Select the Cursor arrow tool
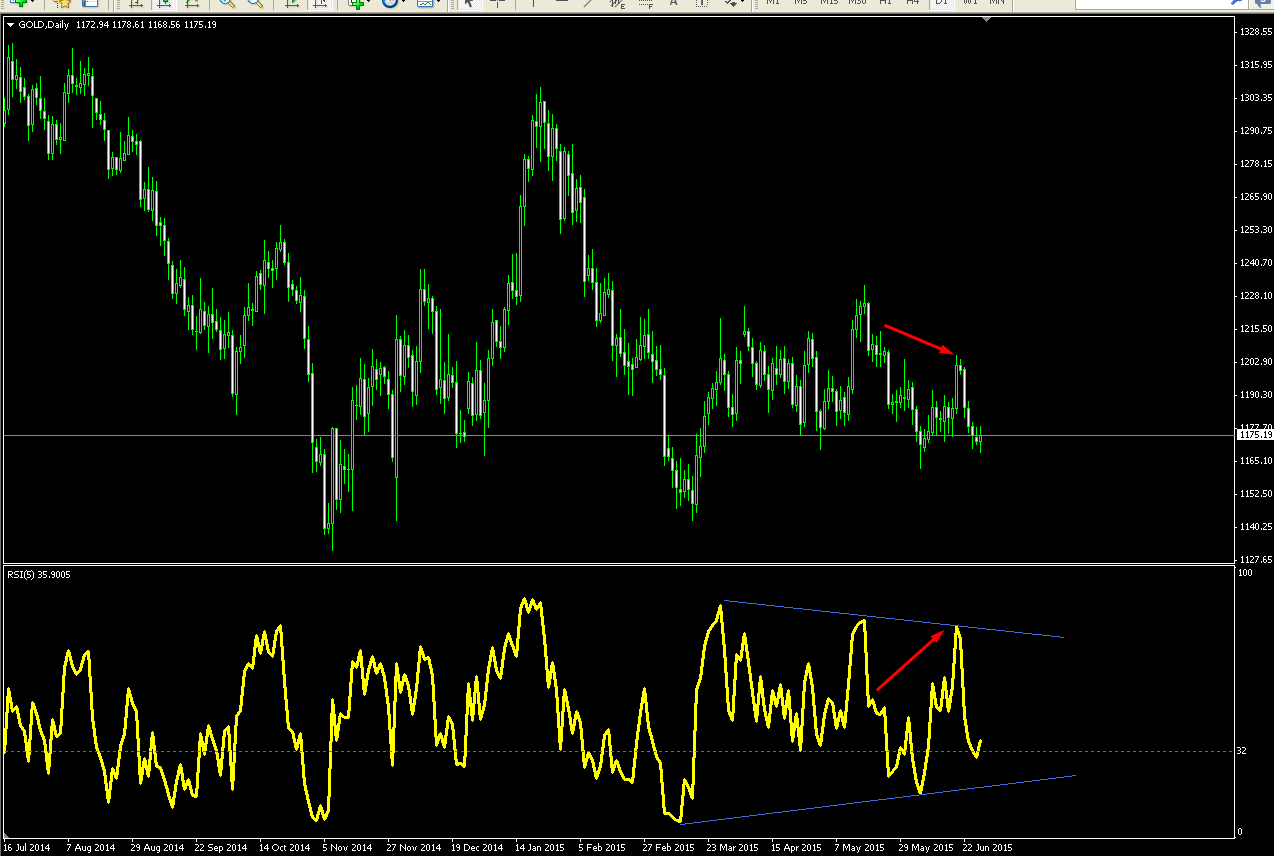Viewport: 1274px width, 856px height. [468, 3]
